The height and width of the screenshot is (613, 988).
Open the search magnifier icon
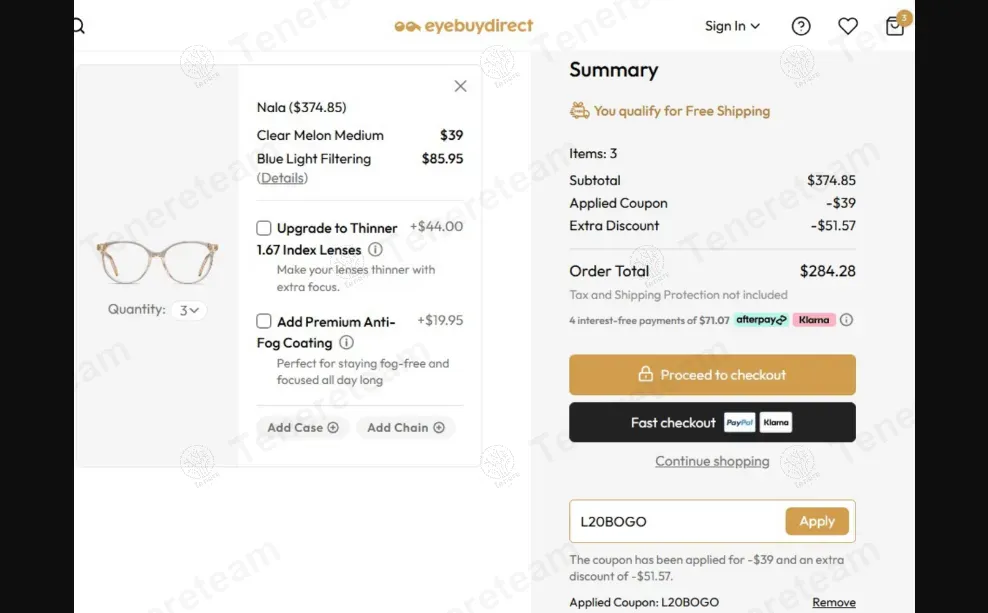(79, 26)
